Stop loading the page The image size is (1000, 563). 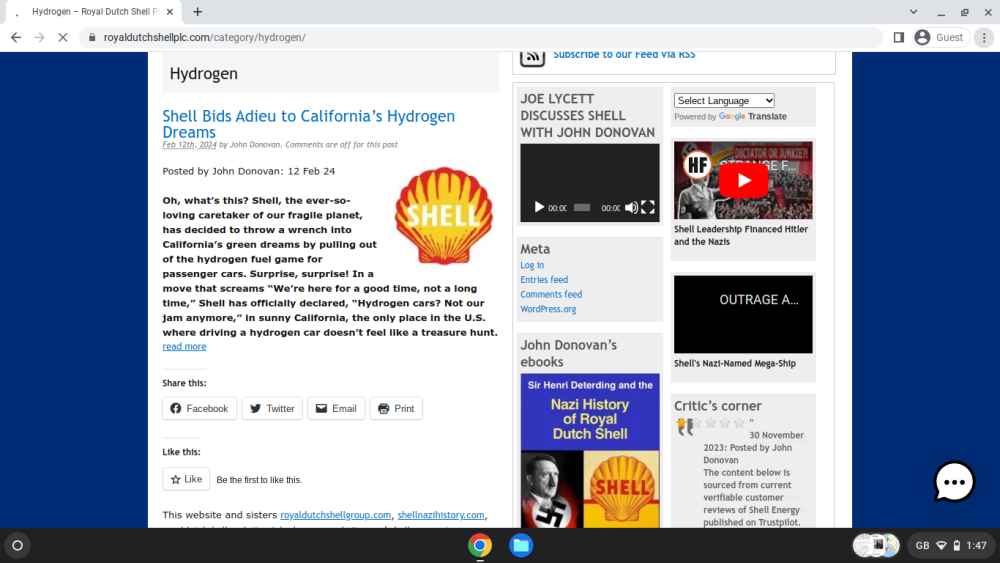tap(62, 38)
